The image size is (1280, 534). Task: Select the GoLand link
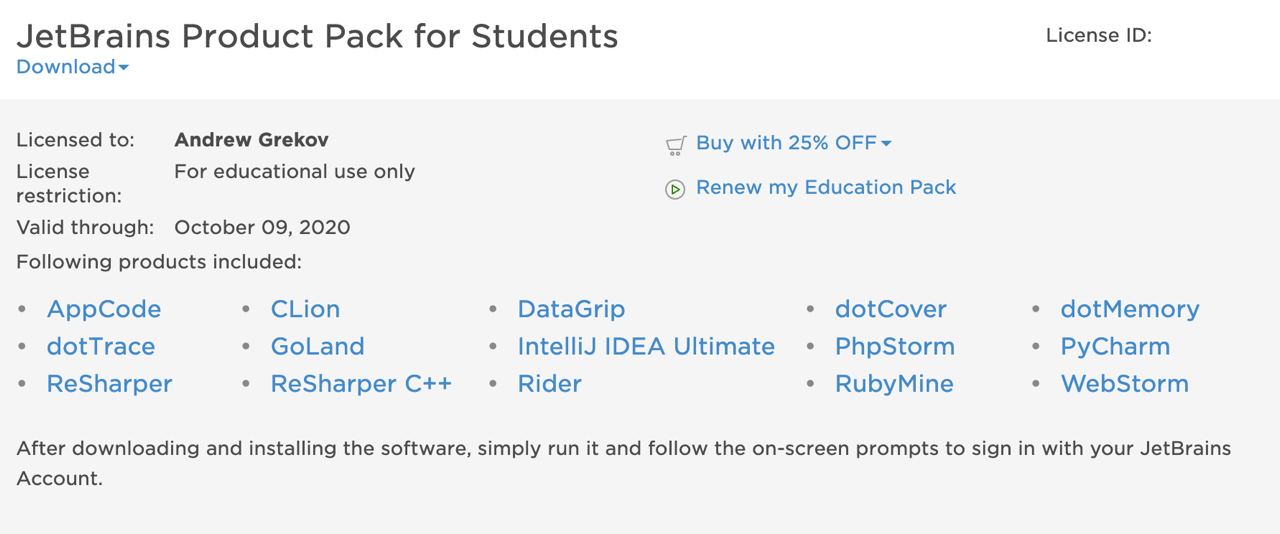point(318,346)
